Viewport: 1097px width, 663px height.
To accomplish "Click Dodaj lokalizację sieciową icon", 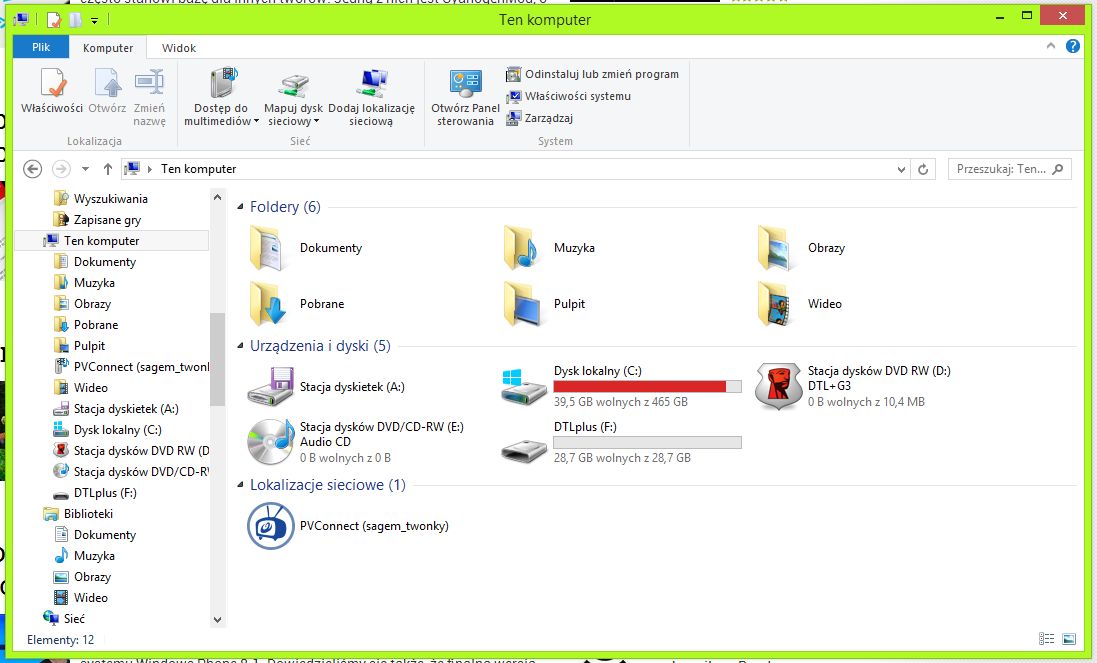I will (371, 83).
